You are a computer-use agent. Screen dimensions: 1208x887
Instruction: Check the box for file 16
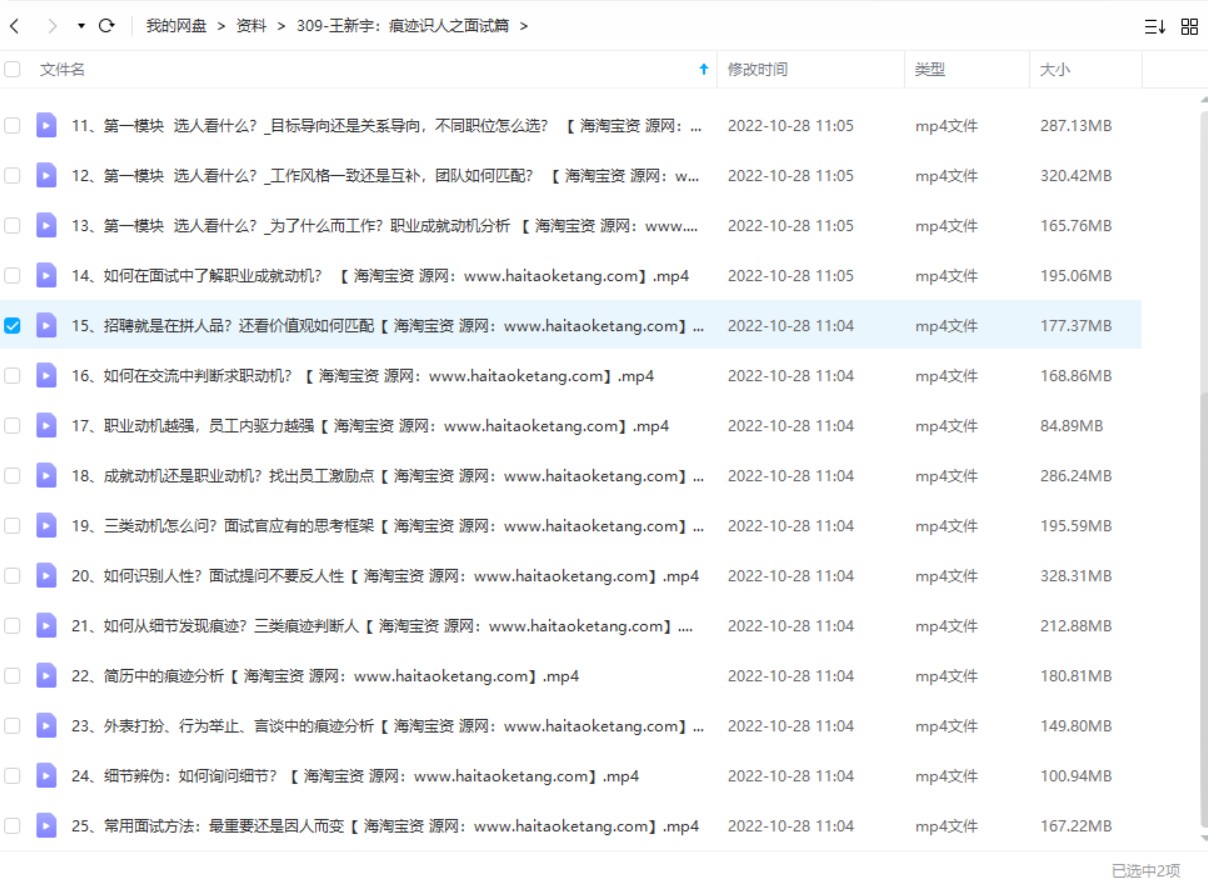tap(12, 375)
